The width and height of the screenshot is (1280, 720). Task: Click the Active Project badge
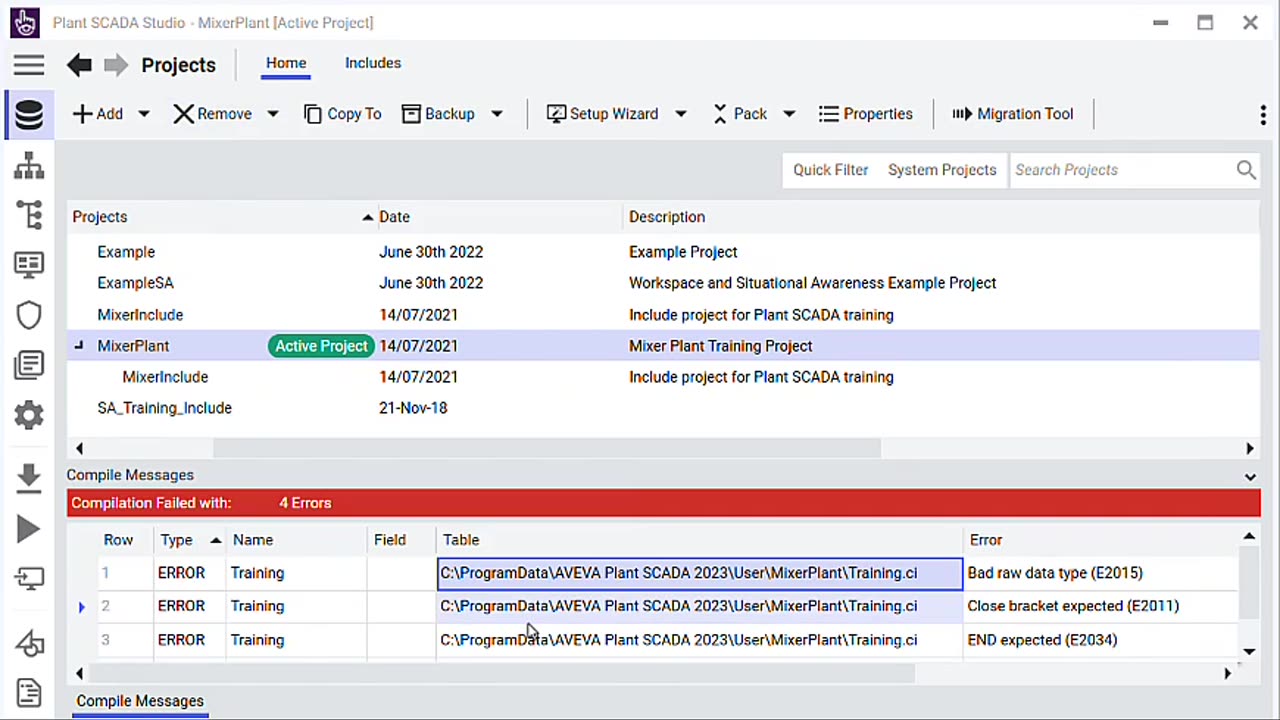[321, 346]
